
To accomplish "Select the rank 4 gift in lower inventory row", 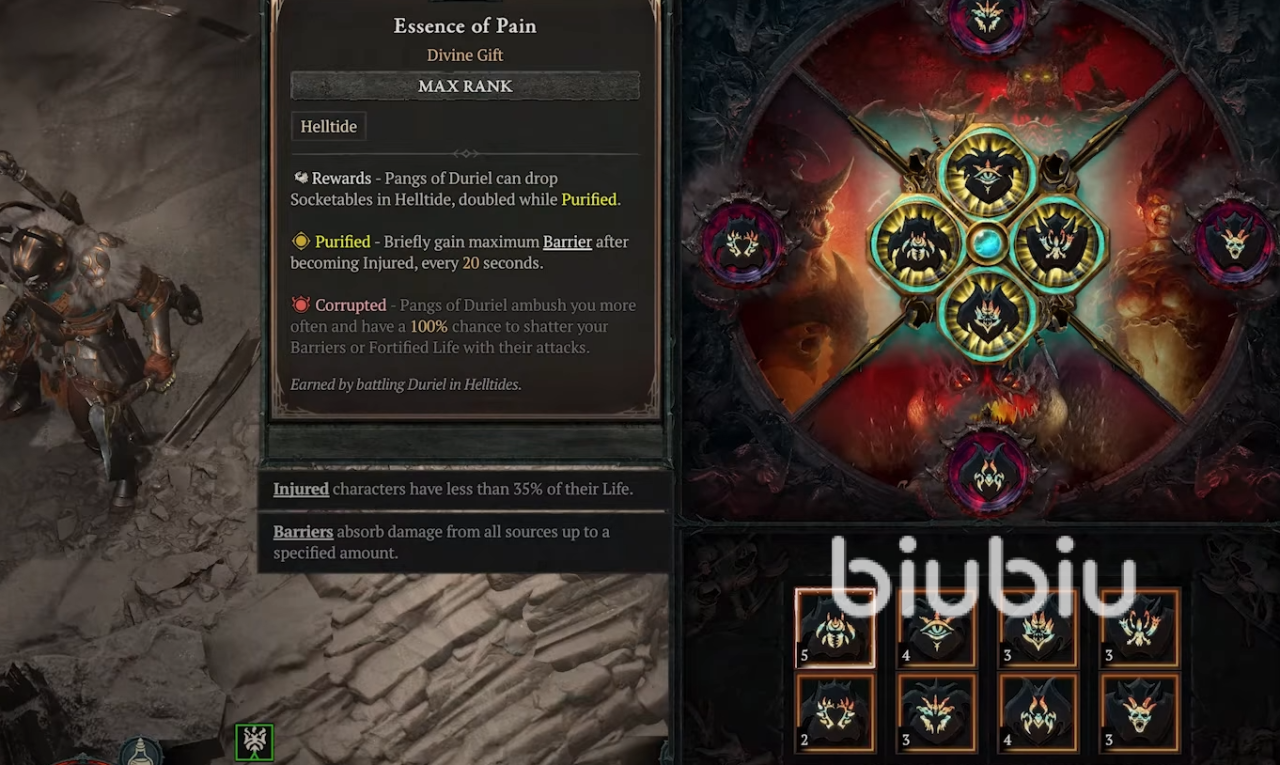I will point(1037,713).
